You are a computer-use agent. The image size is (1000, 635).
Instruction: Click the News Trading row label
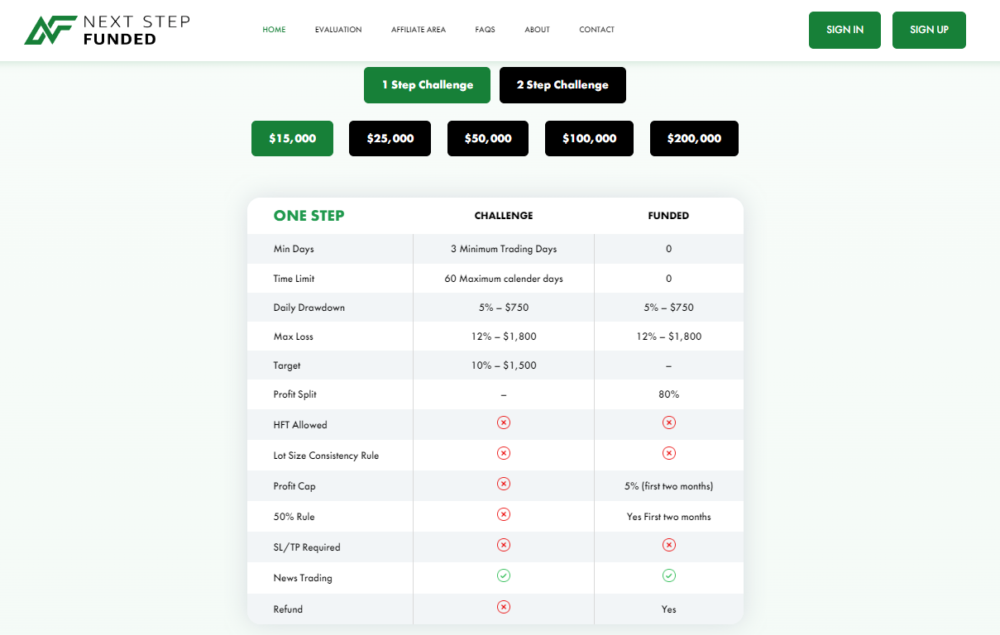tap(302, 578)
